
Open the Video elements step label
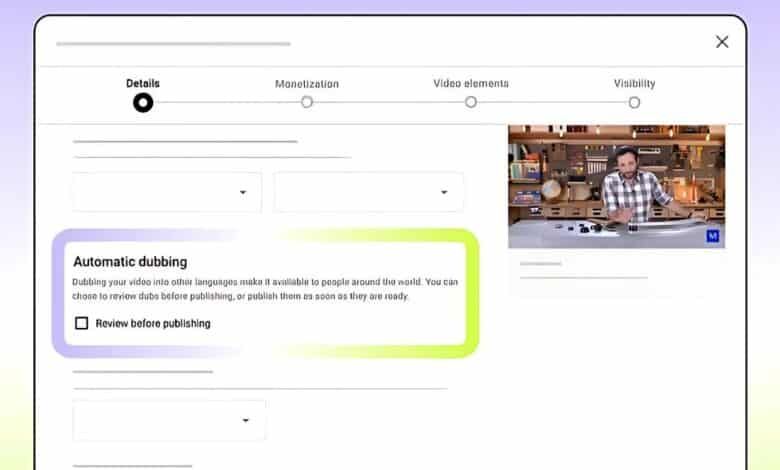471,84
